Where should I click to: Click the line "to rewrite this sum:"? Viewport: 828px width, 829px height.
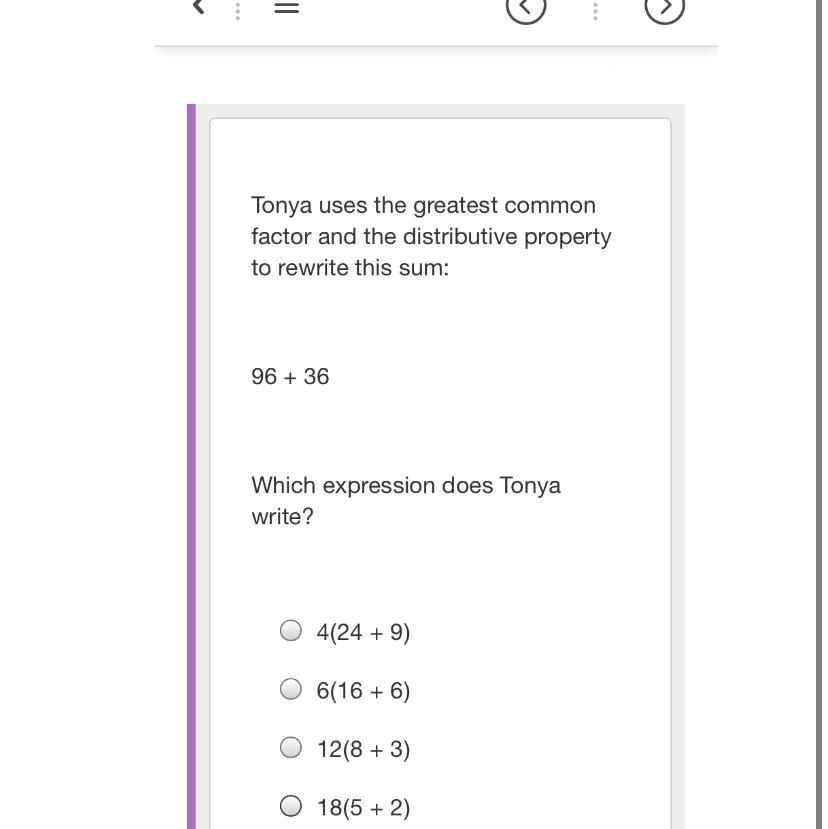[350, 268]
